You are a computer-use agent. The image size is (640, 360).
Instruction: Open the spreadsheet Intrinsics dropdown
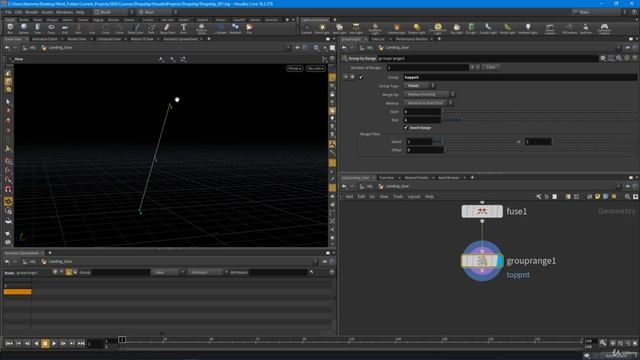(207, 272)
